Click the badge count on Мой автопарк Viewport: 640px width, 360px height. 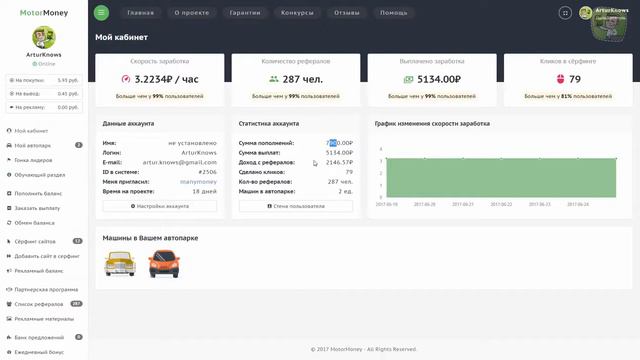pos(79,145)
